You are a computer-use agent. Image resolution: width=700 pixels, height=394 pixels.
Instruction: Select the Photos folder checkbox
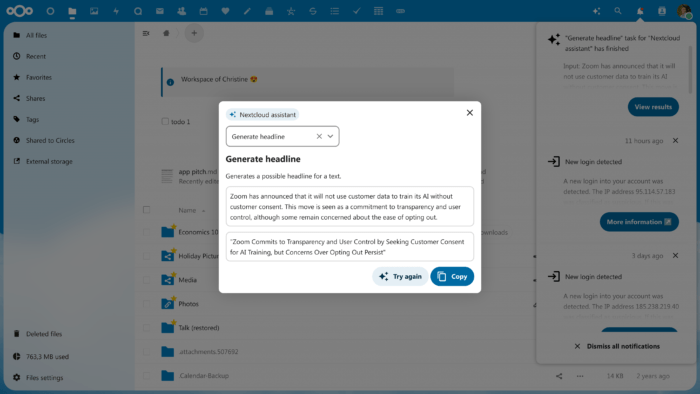tap(146, 304)
